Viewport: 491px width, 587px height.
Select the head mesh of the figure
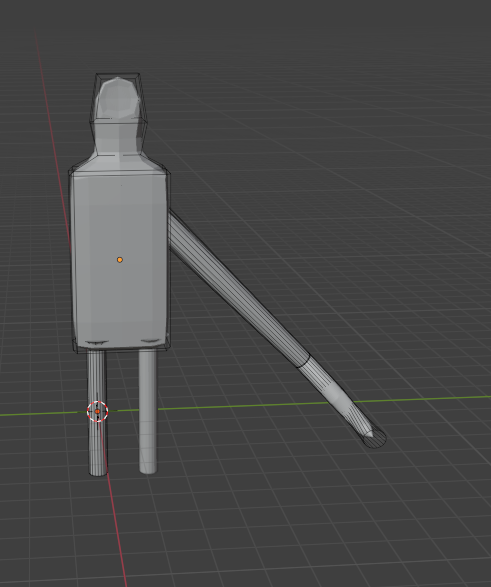pyautogui.click(x=118, y=98)
